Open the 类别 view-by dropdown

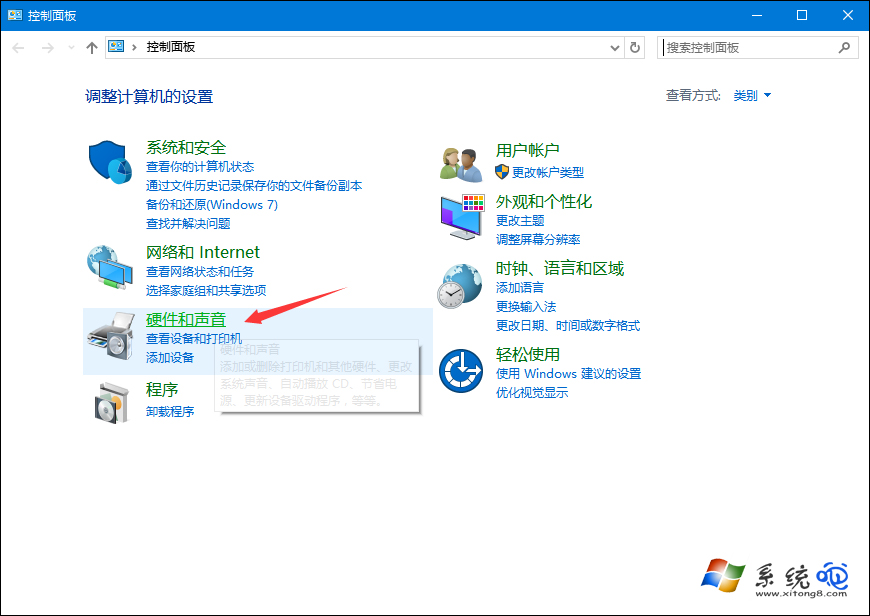pyautogui.click(x=752, y=96)
